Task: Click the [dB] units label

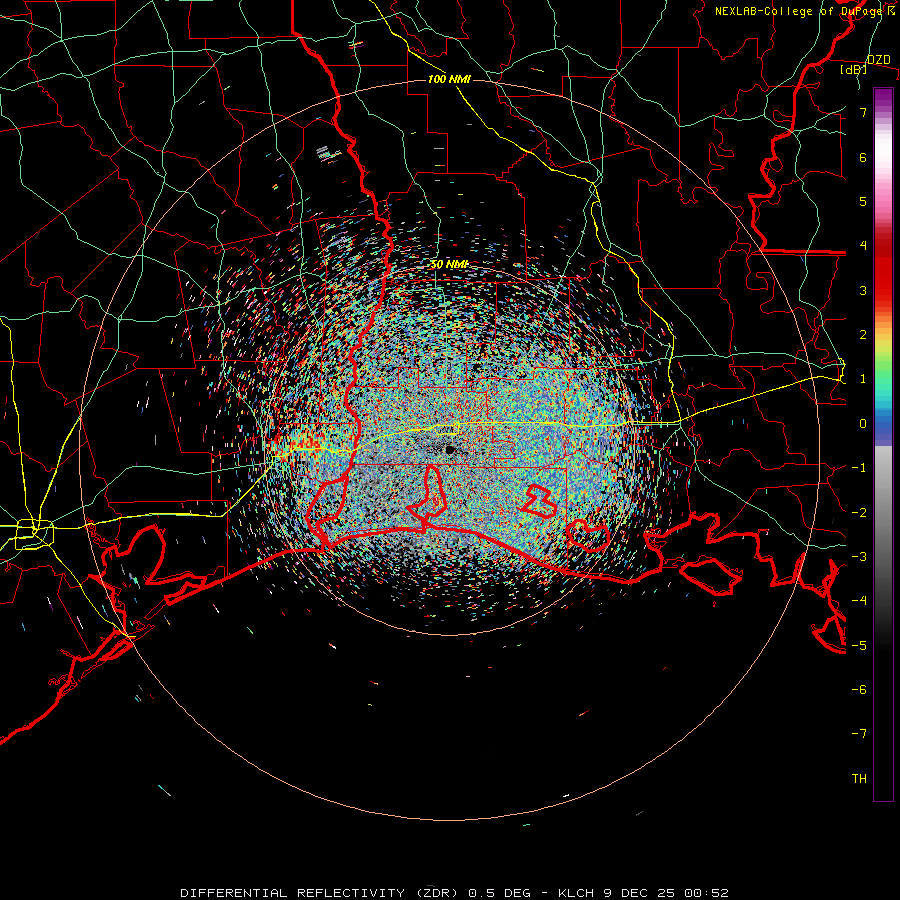Action: [854, 69]
